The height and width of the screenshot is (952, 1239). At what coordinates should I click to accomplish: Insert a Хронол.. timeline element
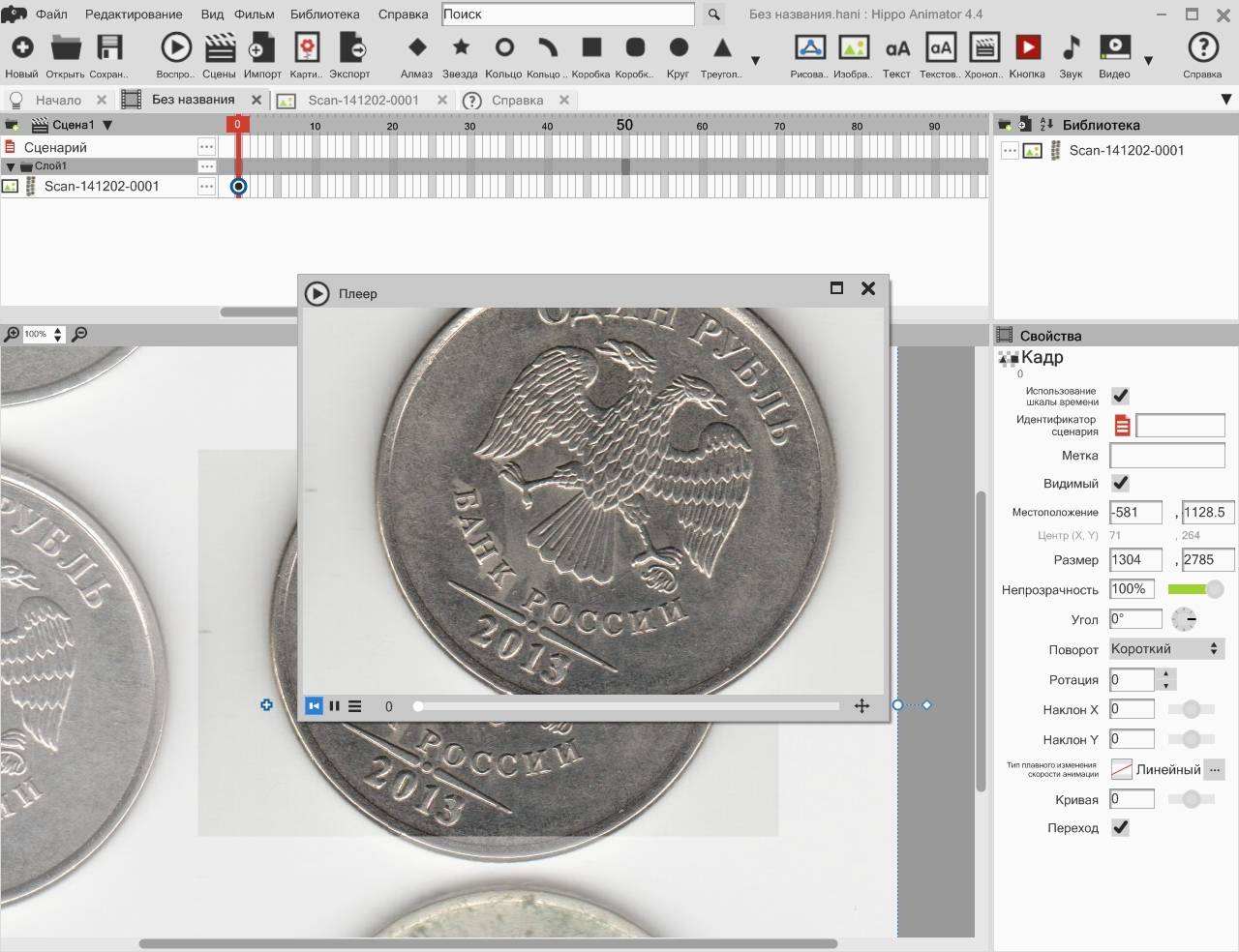pyautogui.click(x=984, y=47)
